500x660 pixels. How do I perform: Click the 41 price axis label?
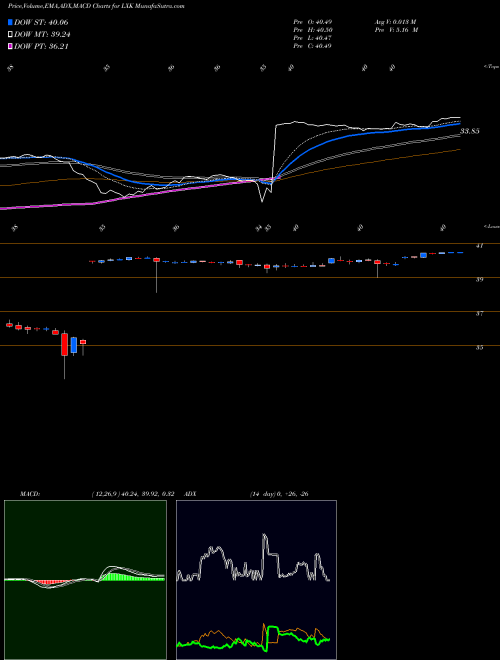pos(479,246)
